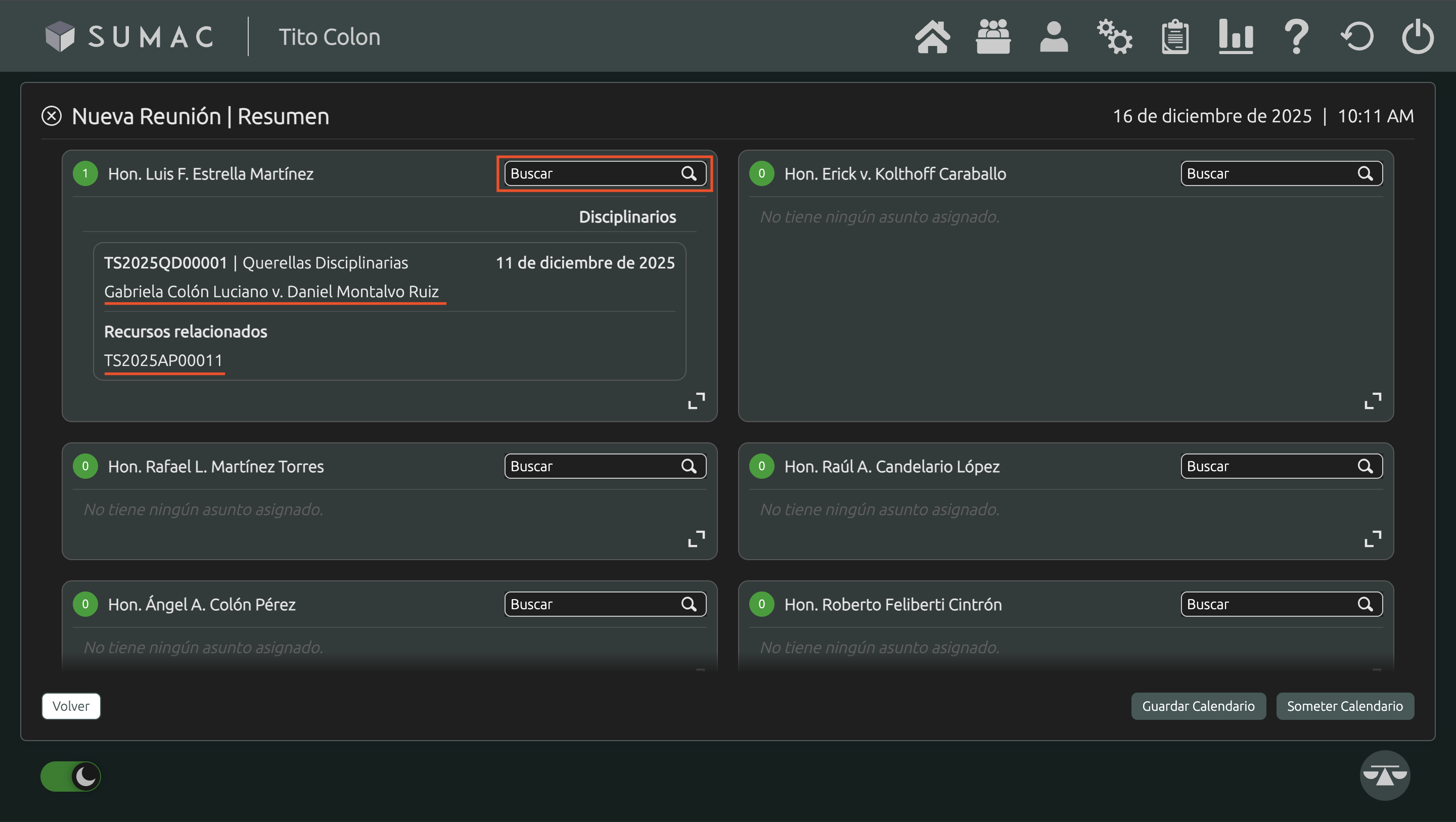Open help question mark icon
1456x822 pixels.
[x=1297, y=37]
